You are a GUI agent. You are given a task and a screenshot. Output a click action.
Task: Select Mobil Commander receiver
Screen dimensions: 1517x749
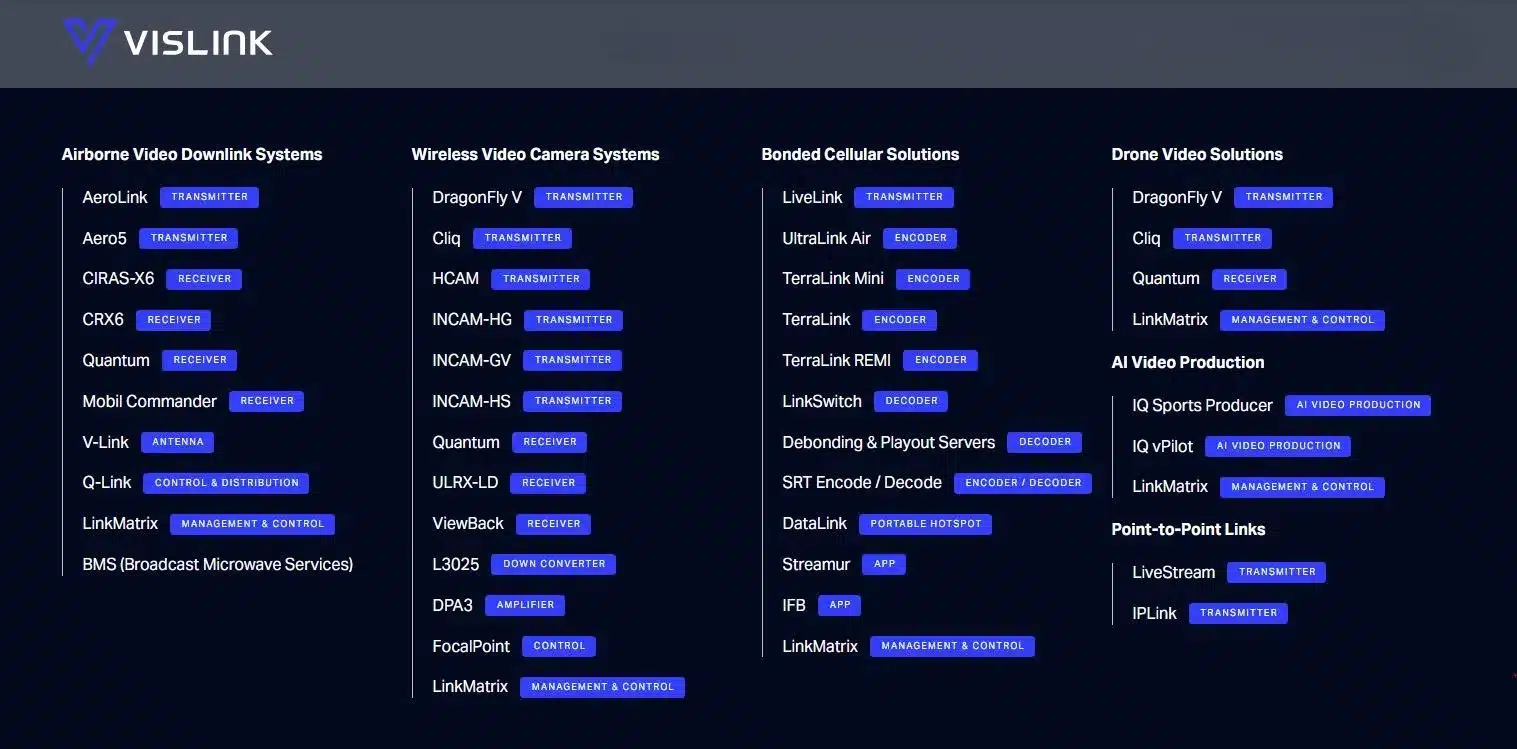[149, 402]
